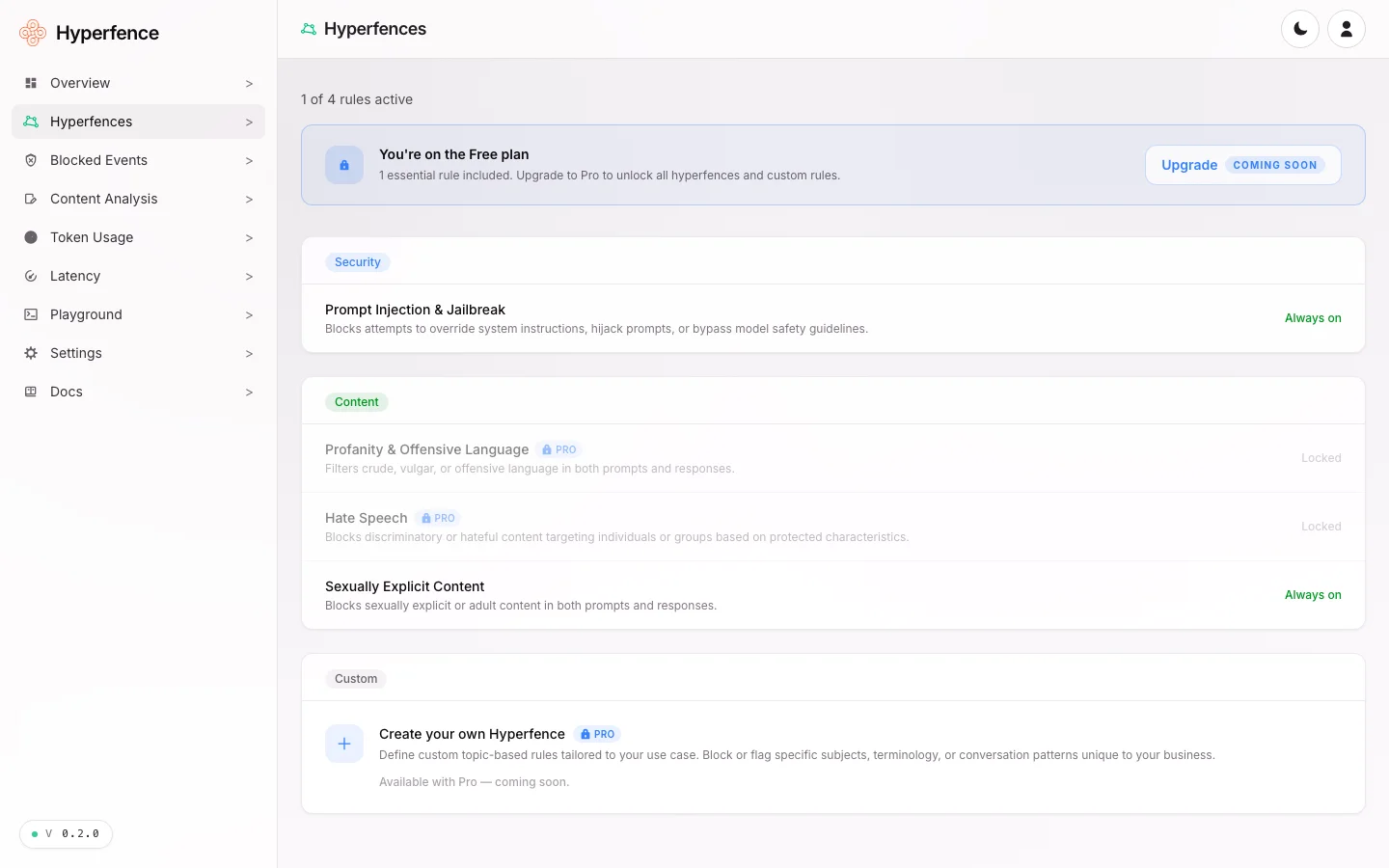This screenshot has height=868, width=1389.
Task: Click the Hyperfence brand name
Action: [107, 33]
